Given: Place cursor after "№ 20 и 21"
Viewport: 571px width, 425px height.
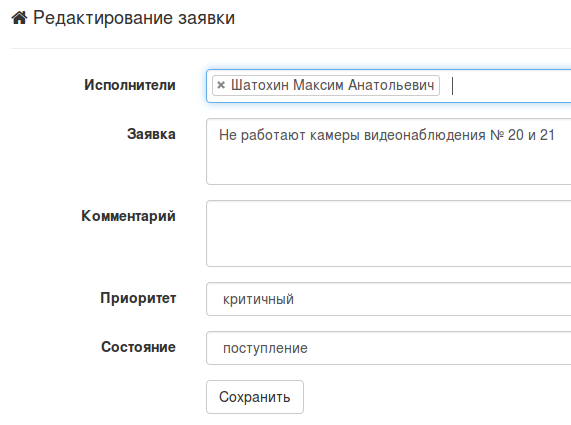Looking at the screenshot, I should [x=555, y=135].
